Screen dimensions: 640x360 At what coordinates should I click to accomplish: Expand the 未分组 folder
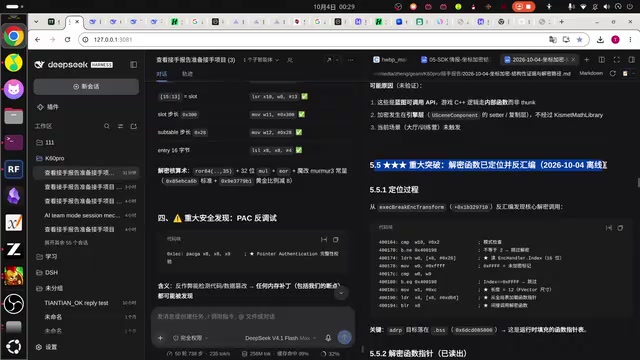click(x=50, y=288)
